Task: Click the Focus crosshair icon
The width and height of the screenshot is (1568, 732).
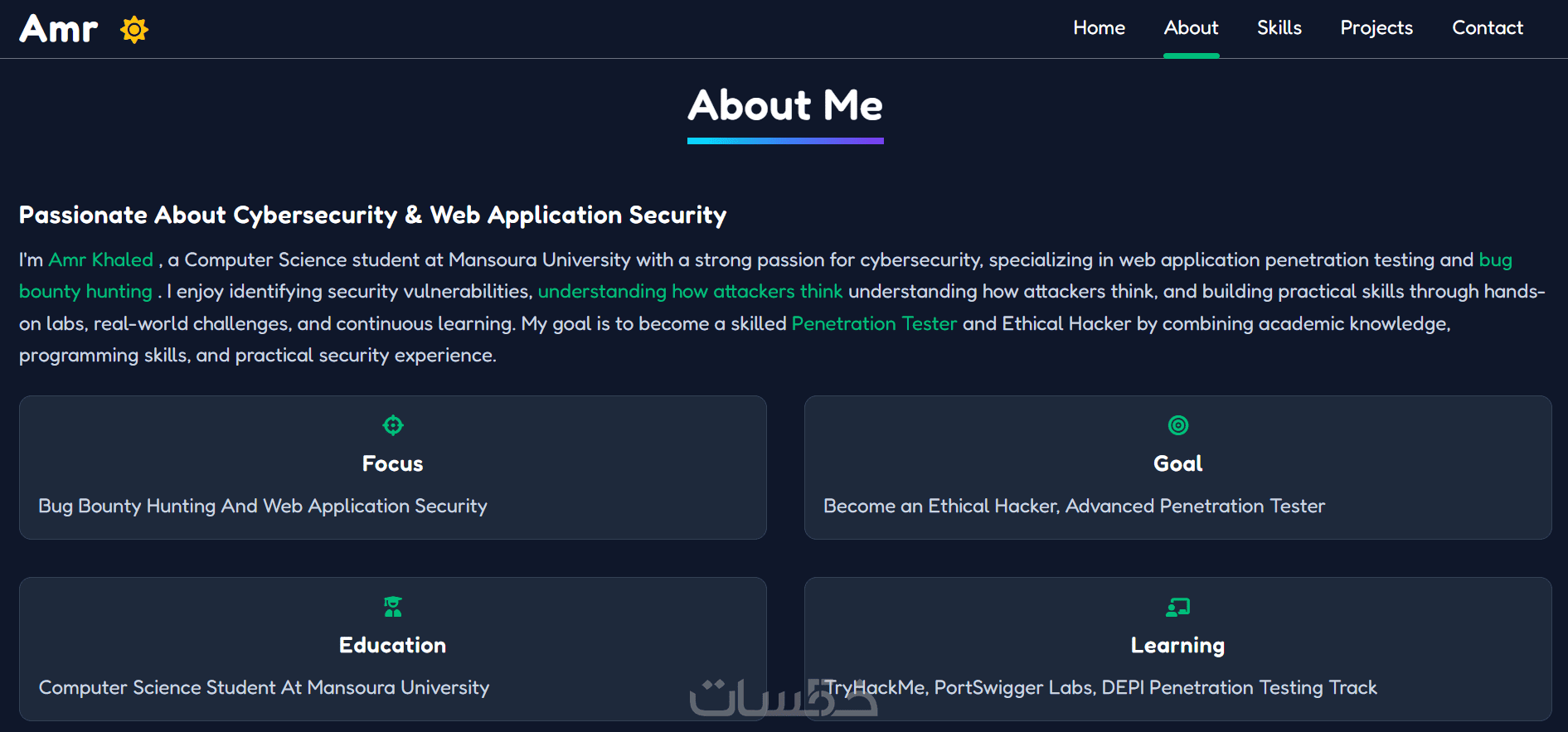Action: click(393, 425)
